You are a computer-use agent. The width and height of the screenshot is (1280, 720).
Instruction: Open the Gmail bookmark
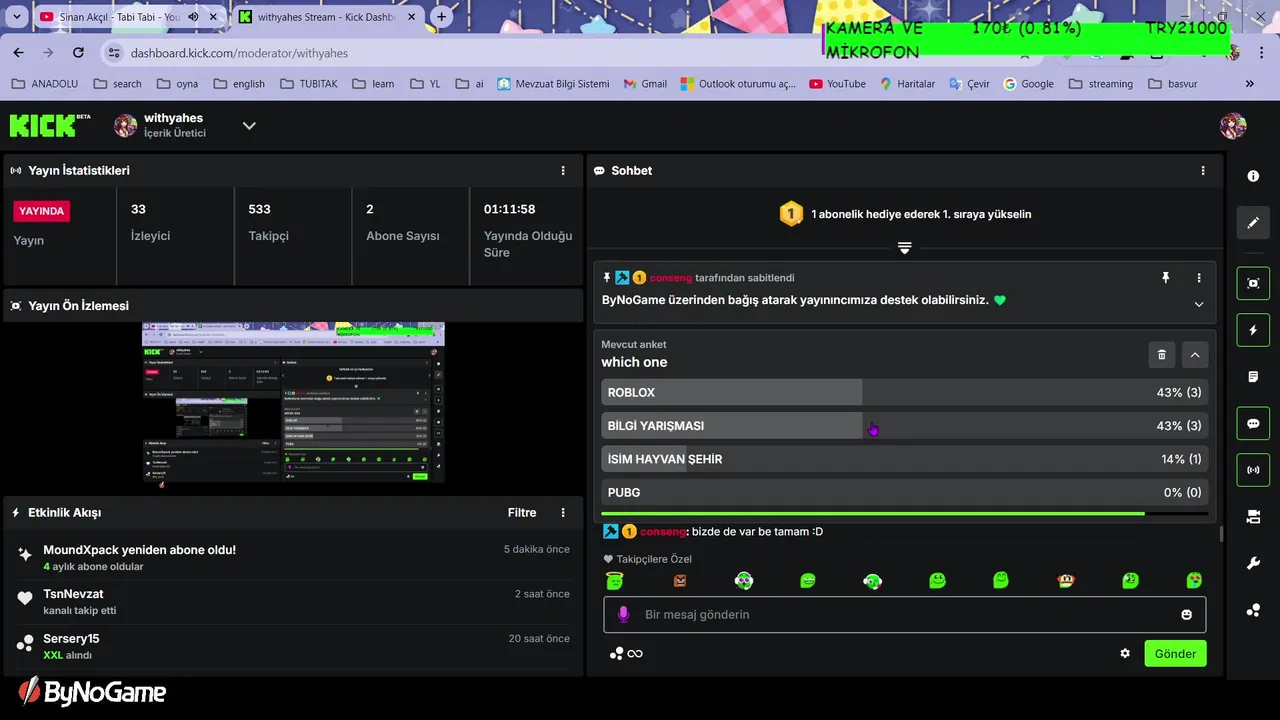[644, 84]
